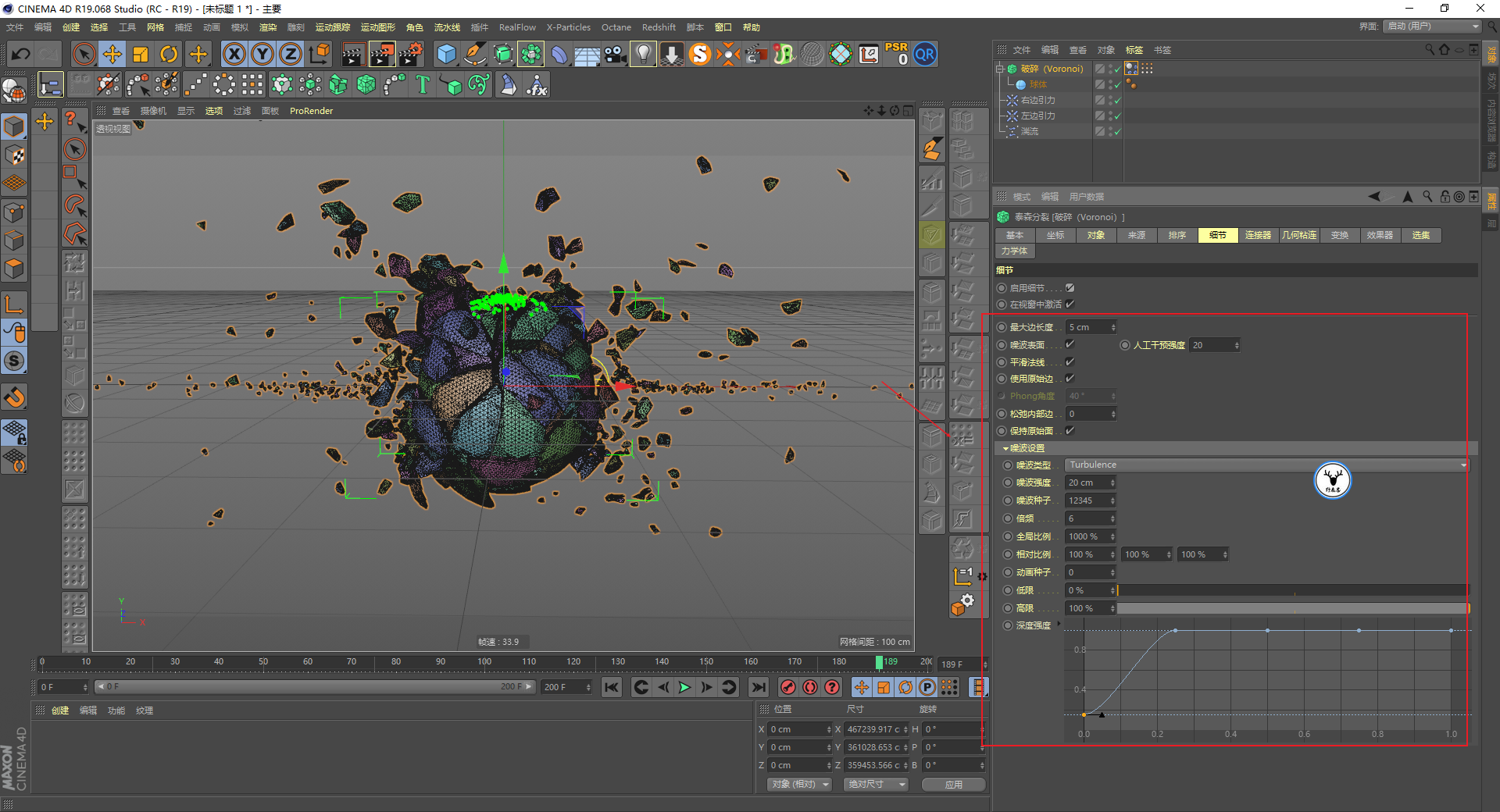Click Render Active View clapperboard icon
1500x812 pixels.
353,54
